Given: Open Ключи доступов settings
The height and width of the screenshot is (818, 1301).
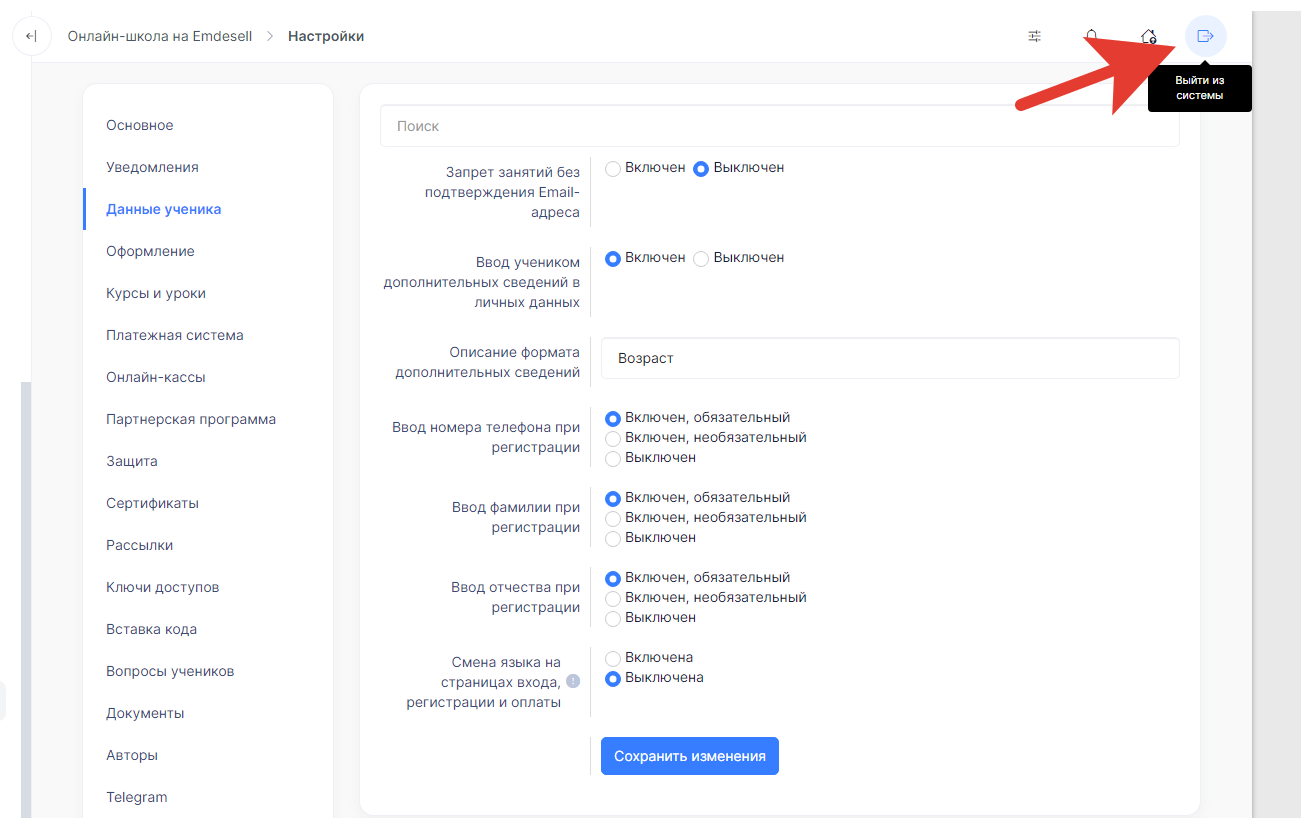Looking at the screenshot, I should point(162,587).
